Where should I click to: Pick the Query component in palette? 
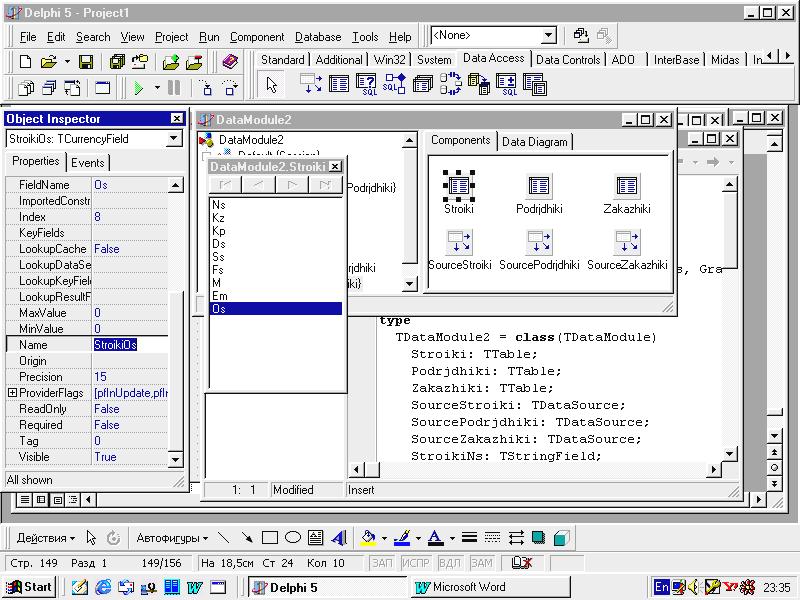(366, 84)
